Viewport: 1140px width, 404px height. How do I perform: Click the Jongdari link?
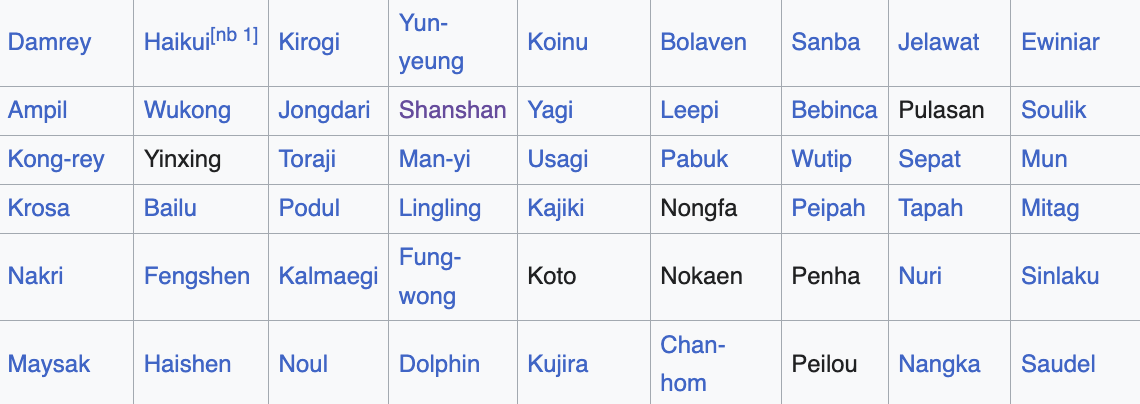(x=324, y=110)
